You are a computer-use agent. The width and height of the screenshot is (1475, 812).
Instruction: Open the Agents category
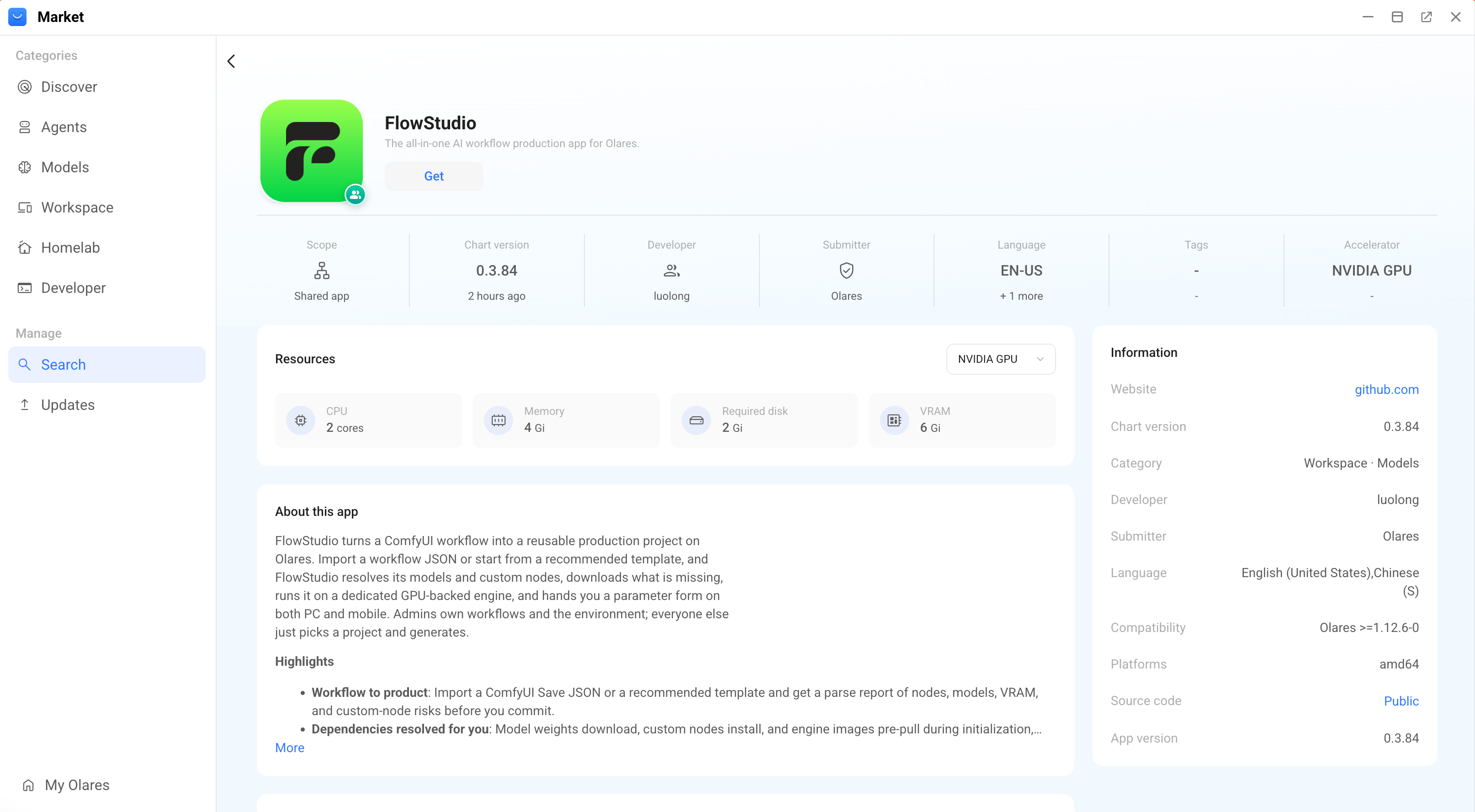[x=107, y=127]
